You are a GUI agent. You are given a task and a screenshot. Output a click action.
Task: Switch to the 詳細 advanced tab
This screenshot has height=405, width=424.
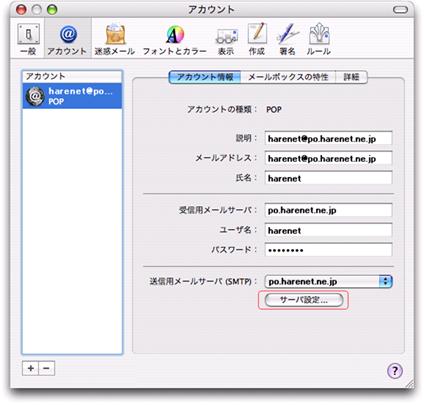coord(351,77)
